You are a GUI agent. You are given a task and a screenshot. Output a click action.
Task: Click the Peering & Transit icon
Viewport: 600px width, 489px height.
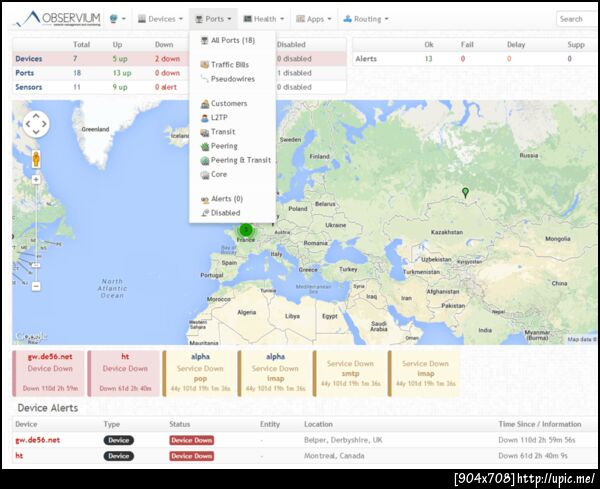pyautogui.click(x=205, y=160)
